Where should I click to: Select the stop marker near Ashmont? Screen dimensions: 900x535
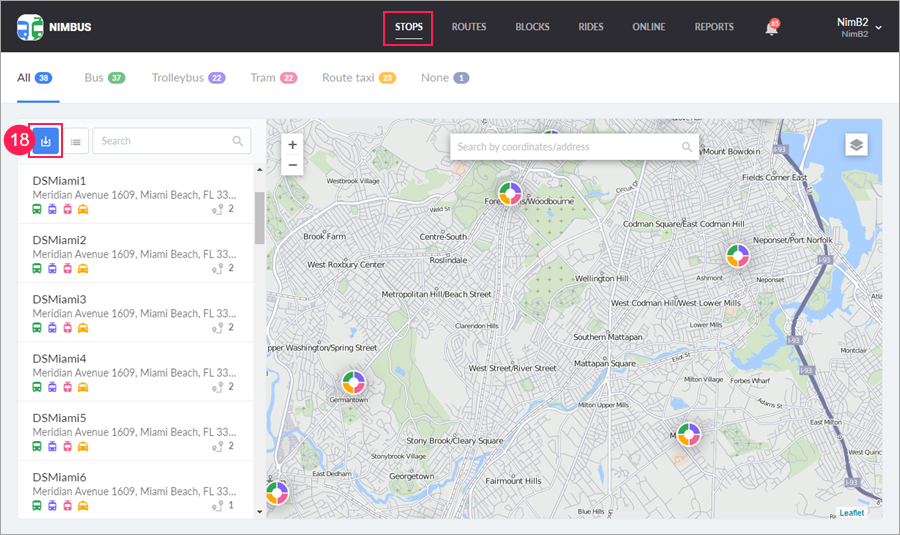[737, 255]
